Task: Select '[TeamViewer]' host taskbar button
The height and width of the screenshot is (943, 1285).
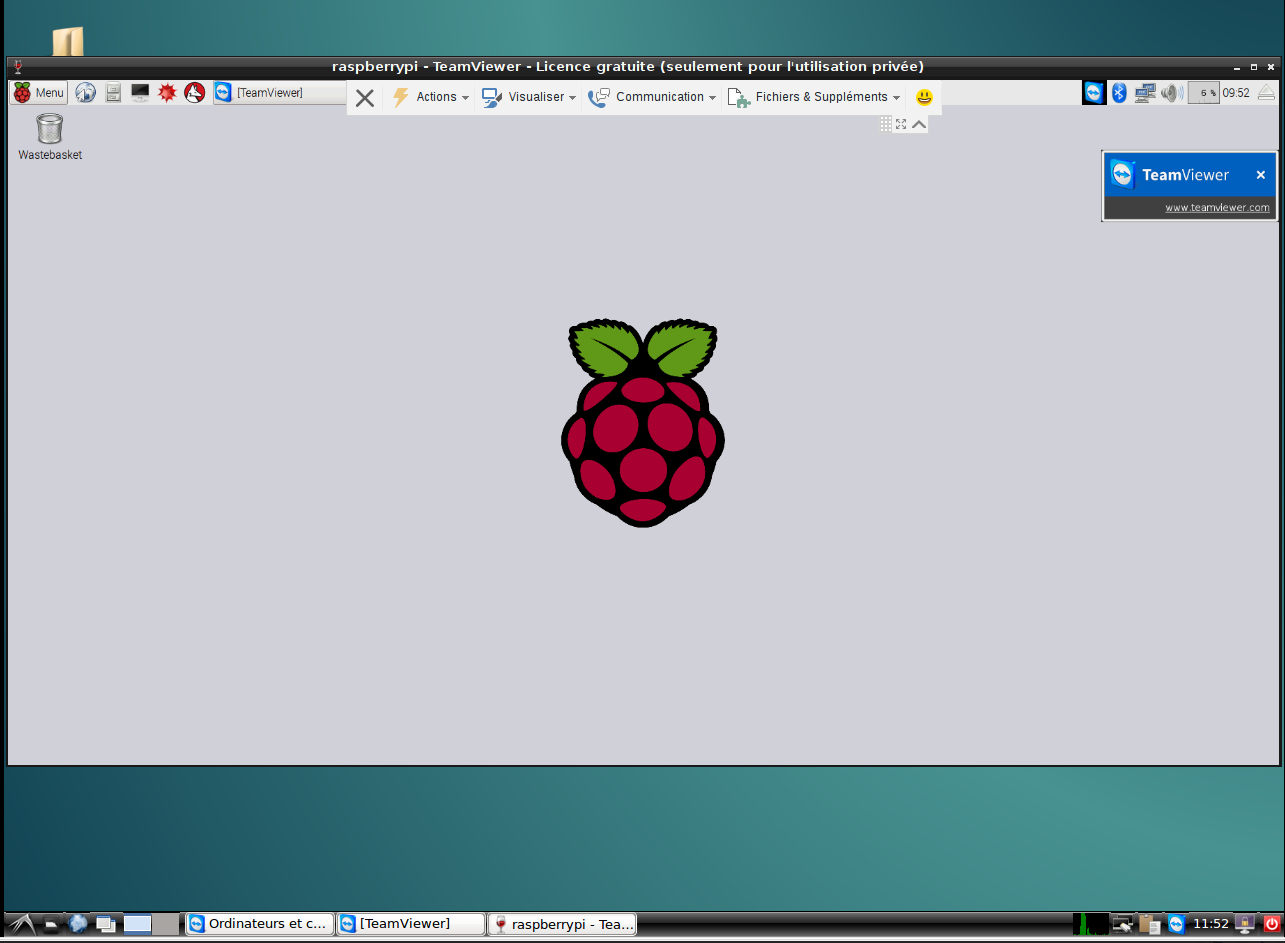Action: 411,924
